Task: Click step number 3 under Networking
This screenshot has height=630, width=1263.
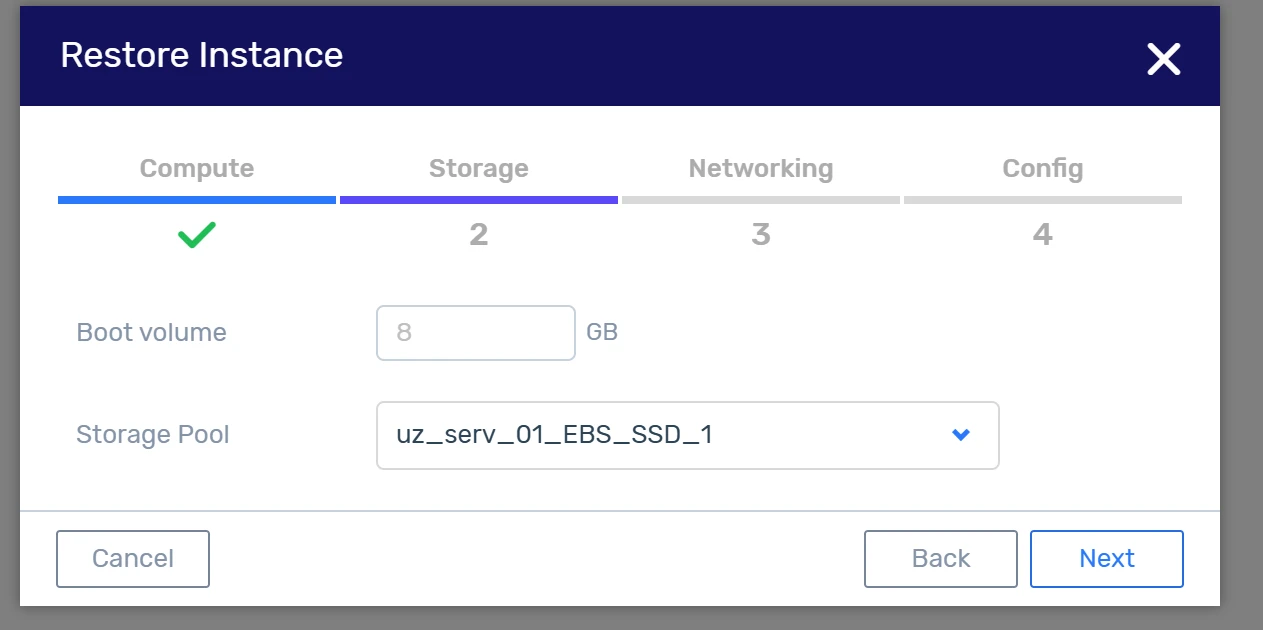Action: 761,235
